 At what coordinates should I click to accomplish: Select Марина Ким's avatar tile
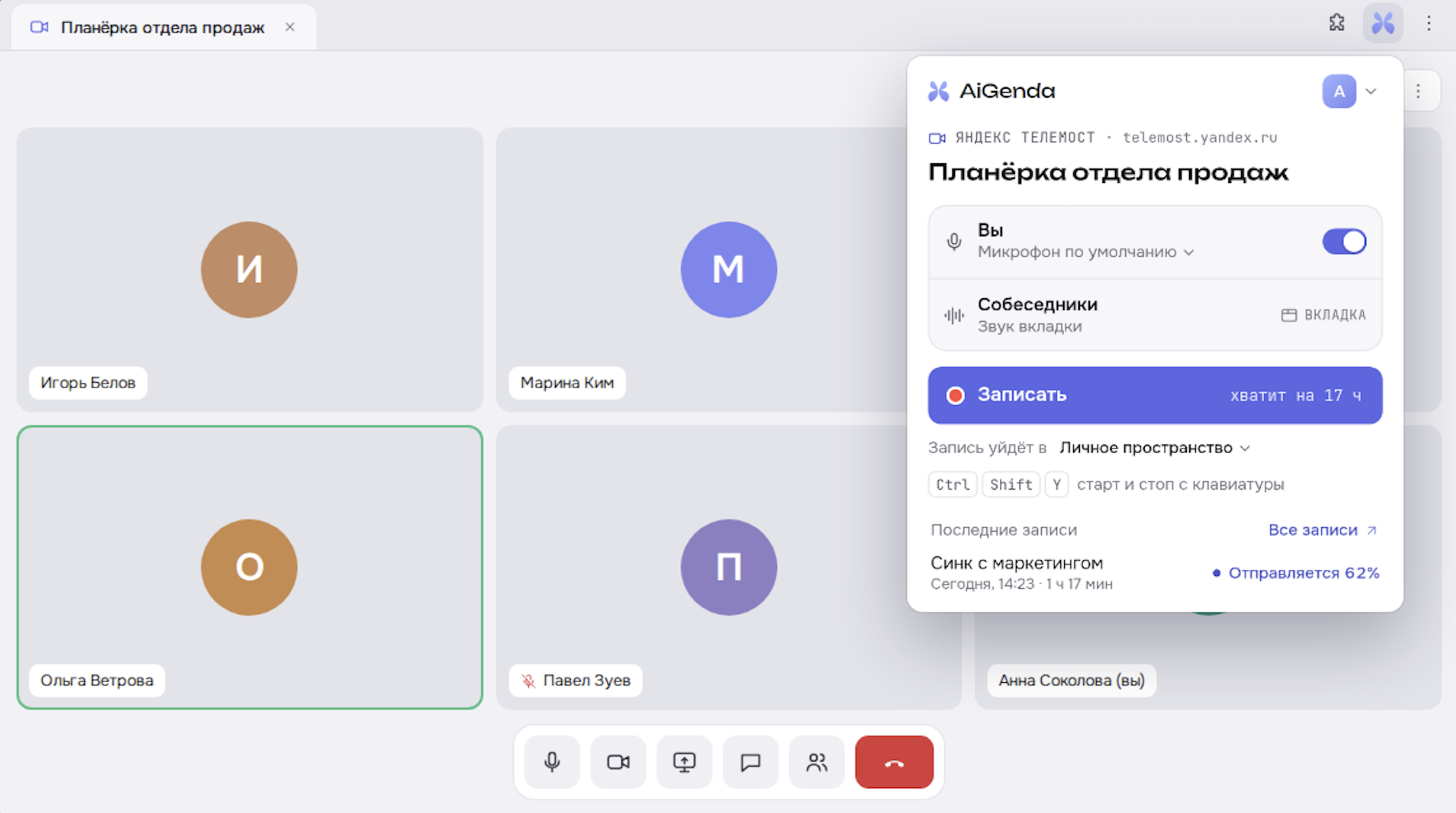pyautogui.click(x=729, y=270)
